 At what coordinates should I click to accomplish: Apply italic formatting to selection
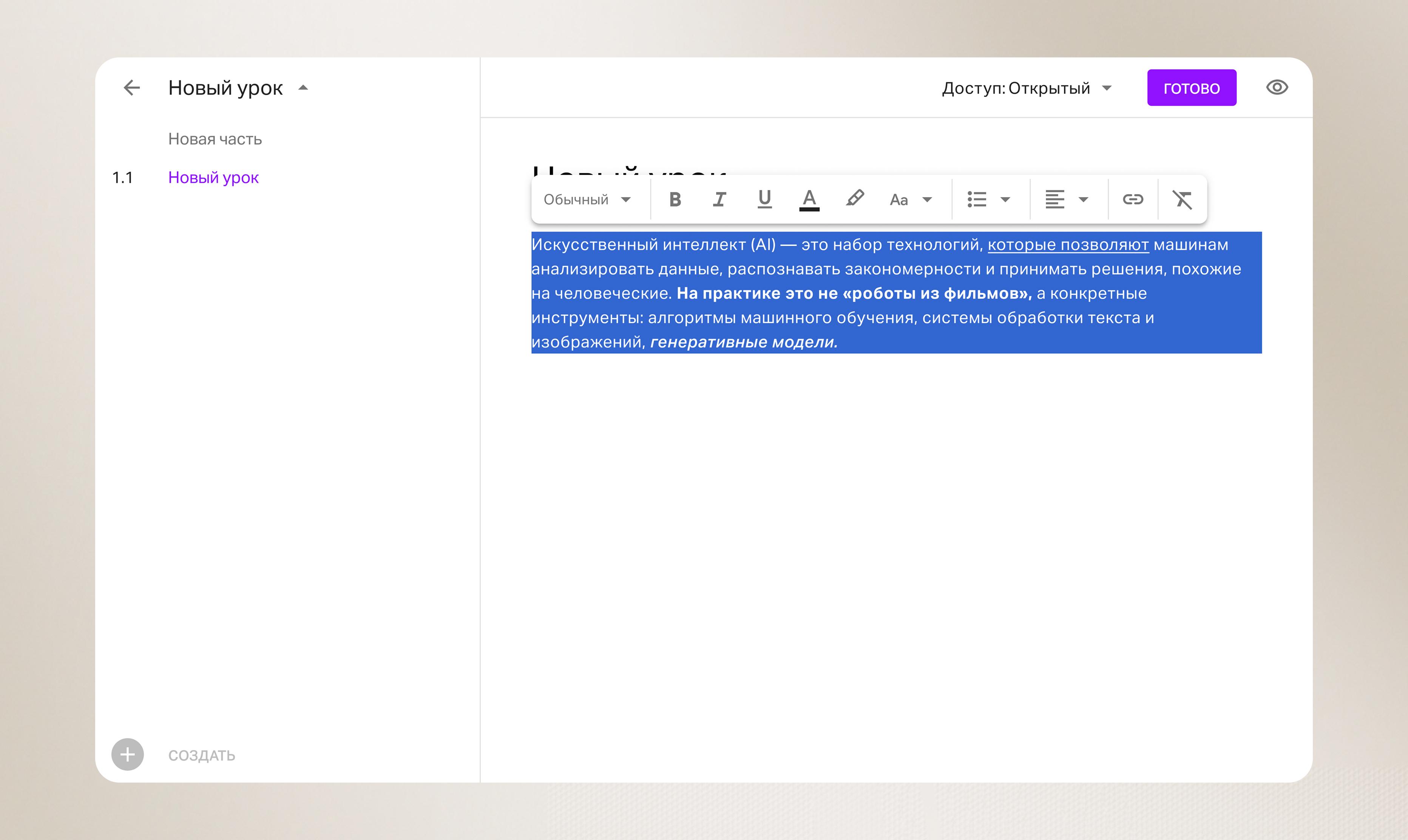(x=719, y=199)
